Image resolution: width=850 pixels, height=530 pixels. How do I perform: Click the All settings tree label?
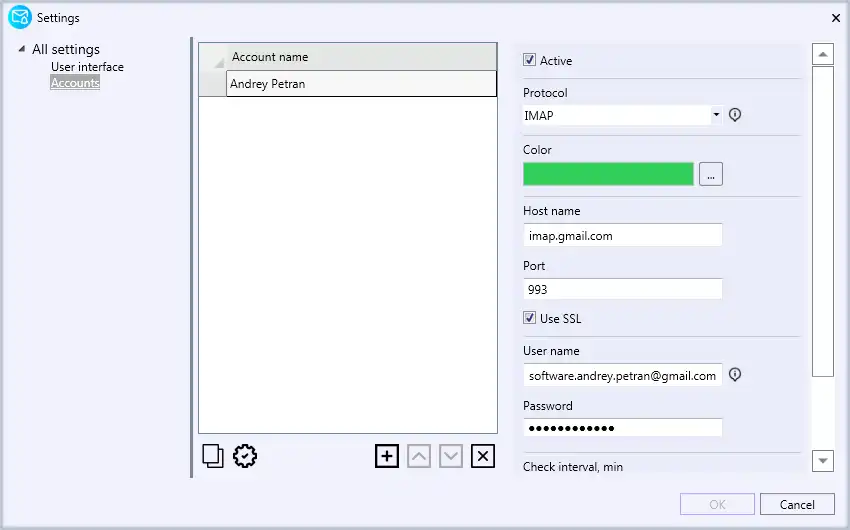tap(66, 49)
